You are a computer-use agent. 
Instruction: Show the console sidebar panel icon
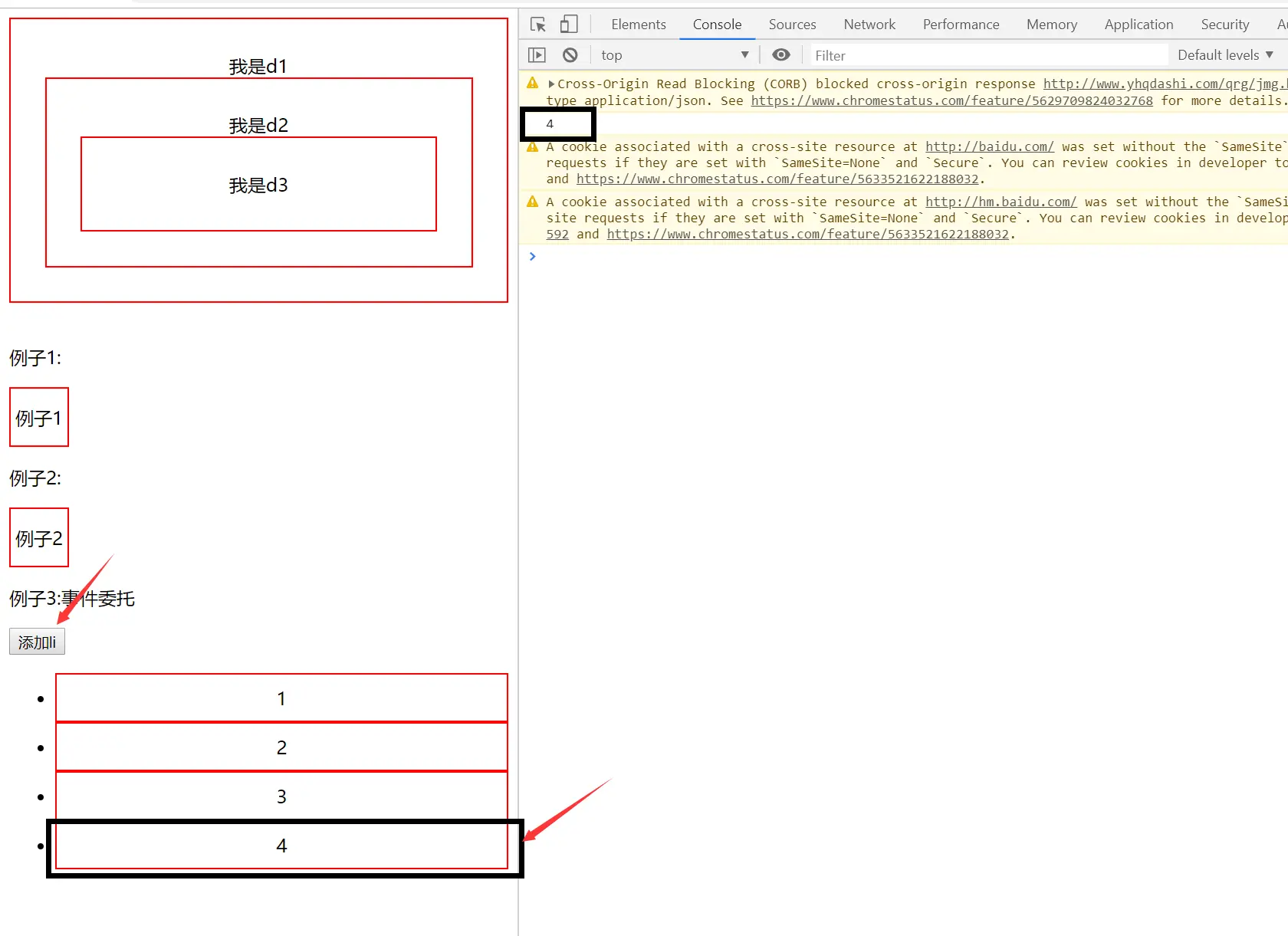(x=537, y=55)
